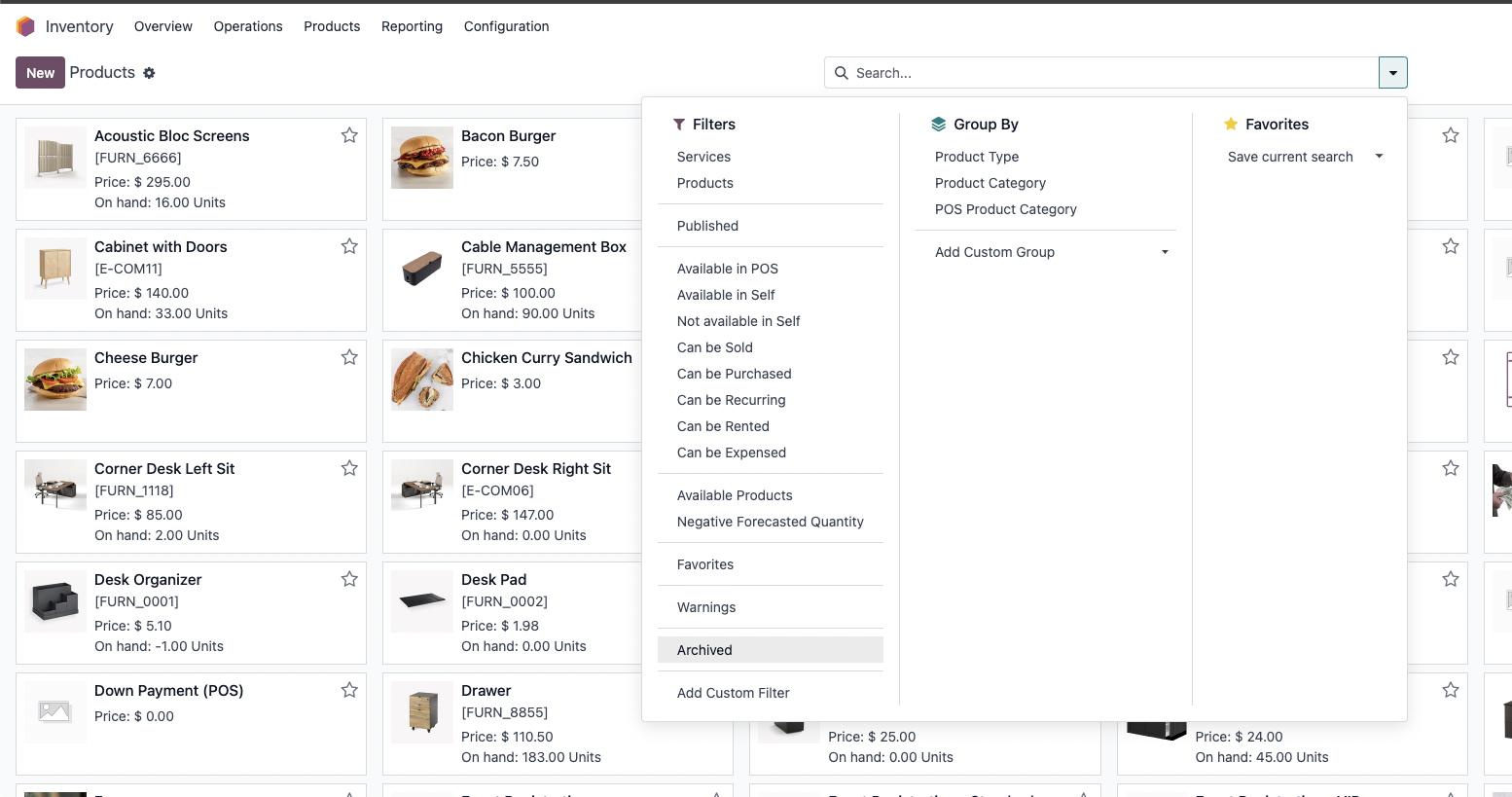Screen dimensions: 1512x797
Task: Click the Products breadcrumb title
Action: click(x=102, y=73)
